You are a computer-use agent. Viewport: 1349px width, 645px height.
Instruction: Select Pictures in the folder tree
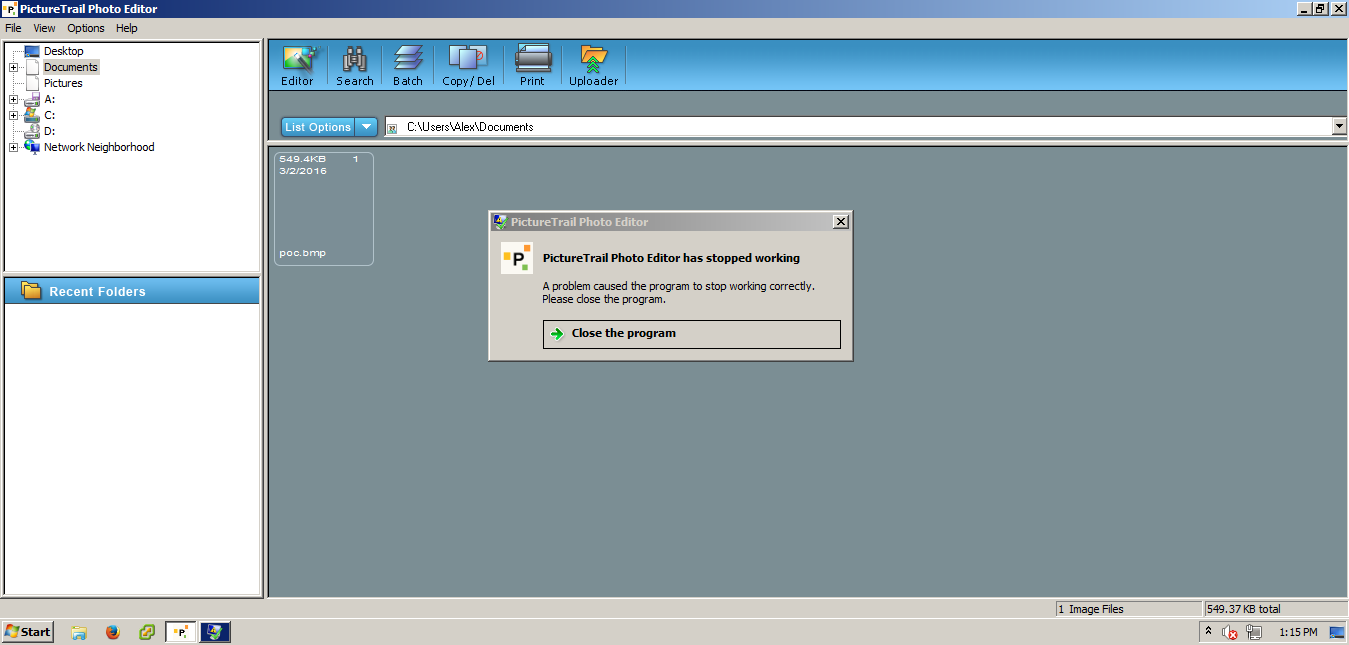click(x=63, y=83)
